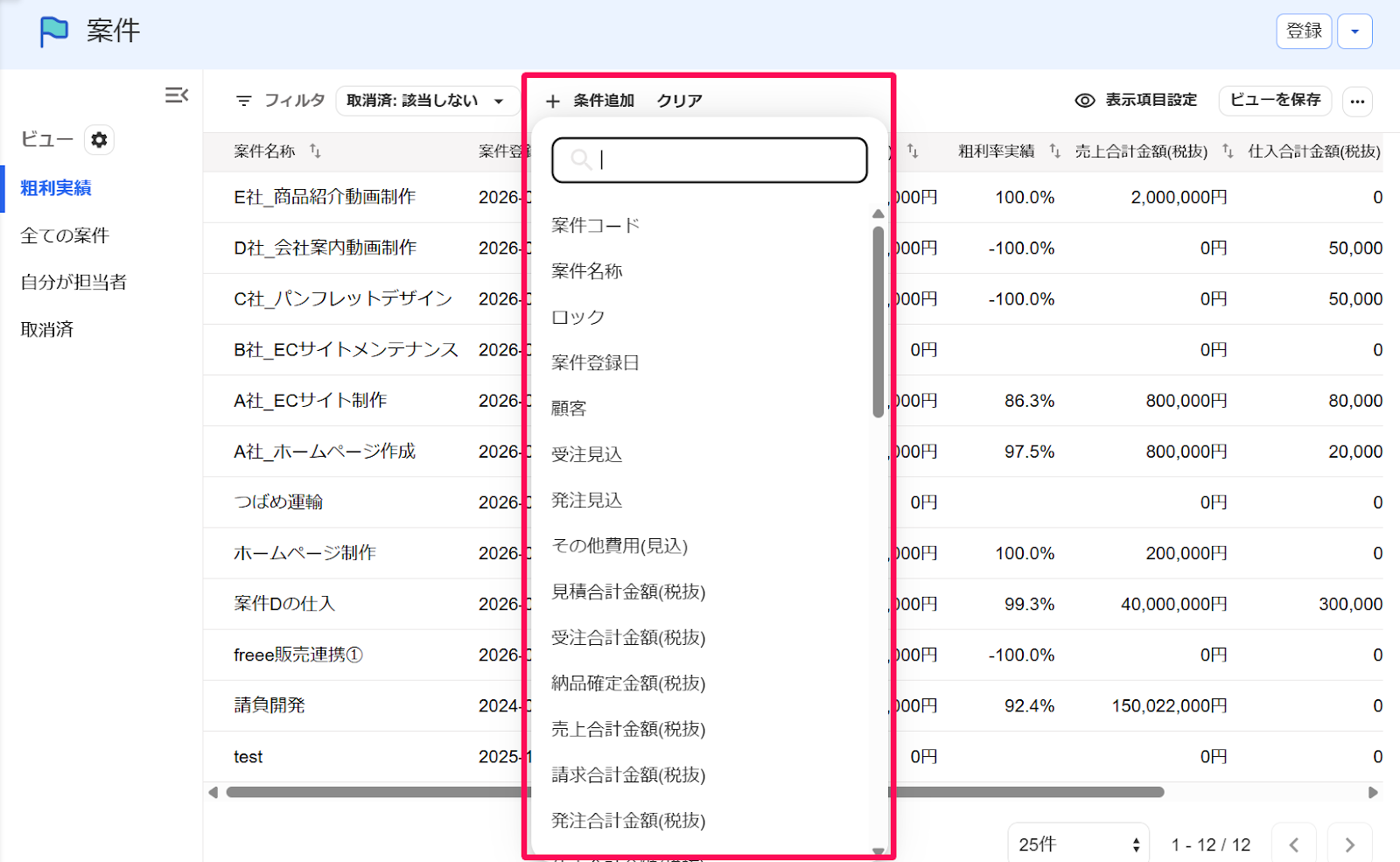Open row B社_ECサイトメンテナンス
Viewport: 1400px width, 862px height.
[346, 350]
